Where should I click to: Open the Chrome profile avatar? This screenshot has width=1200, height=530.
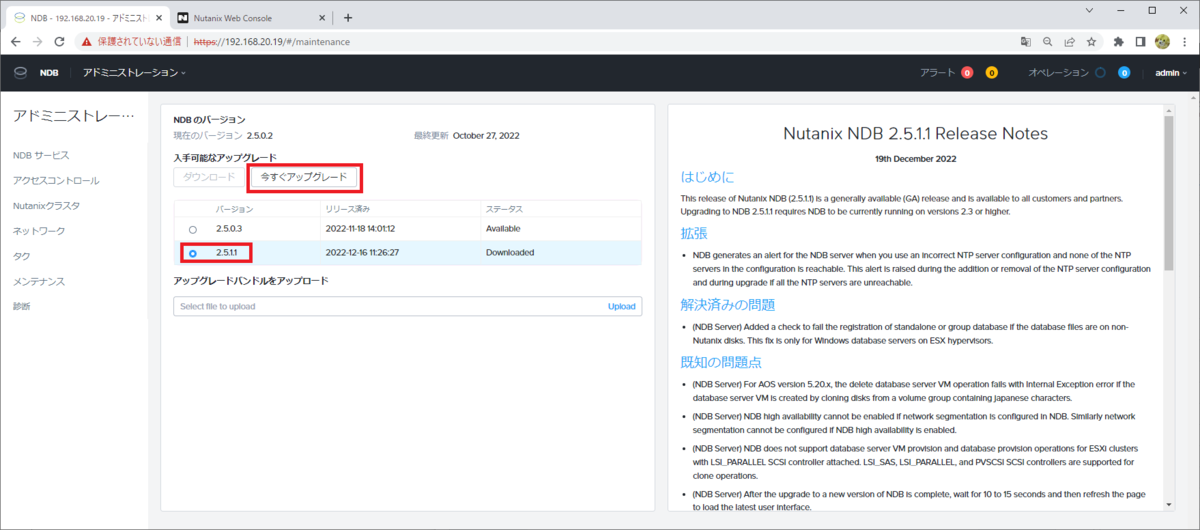(x=1163, y=42)
